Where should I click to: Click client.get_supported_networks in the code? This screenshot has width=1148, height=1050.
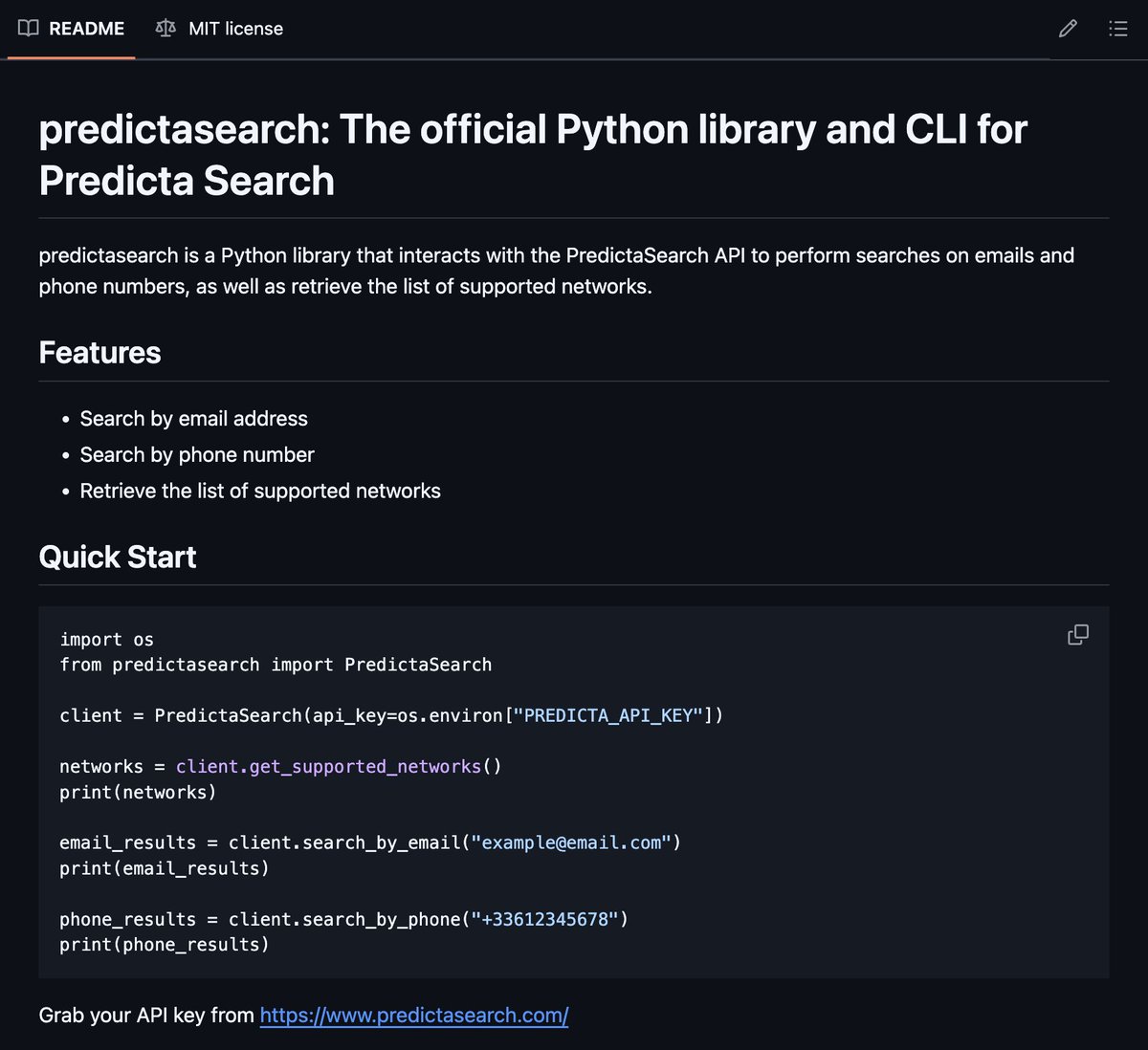[328, 767]
